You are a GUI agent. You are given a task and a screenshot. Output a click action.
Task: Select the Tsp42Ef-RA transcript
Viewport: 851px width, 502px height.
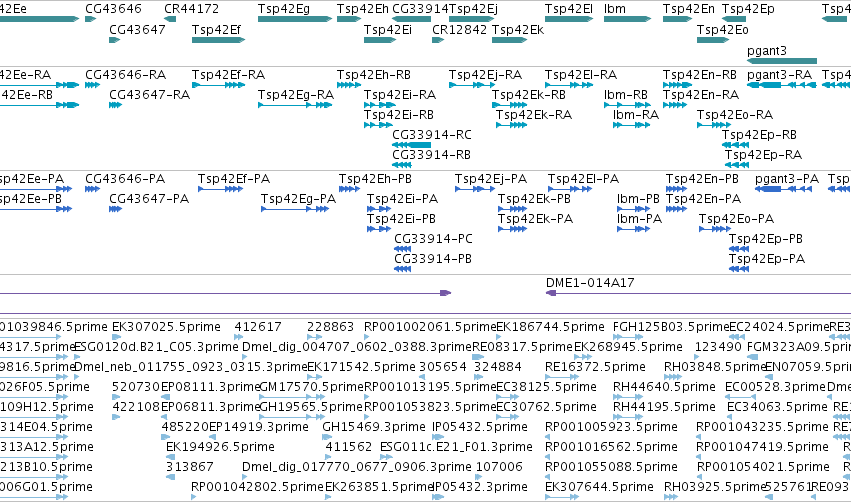pos(218,85)
